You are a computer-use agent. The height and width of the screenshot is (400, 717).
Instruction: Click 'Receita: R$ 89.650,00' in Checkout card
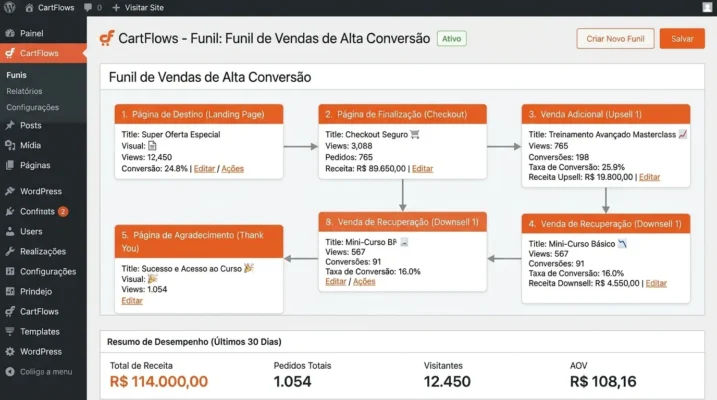365,169
